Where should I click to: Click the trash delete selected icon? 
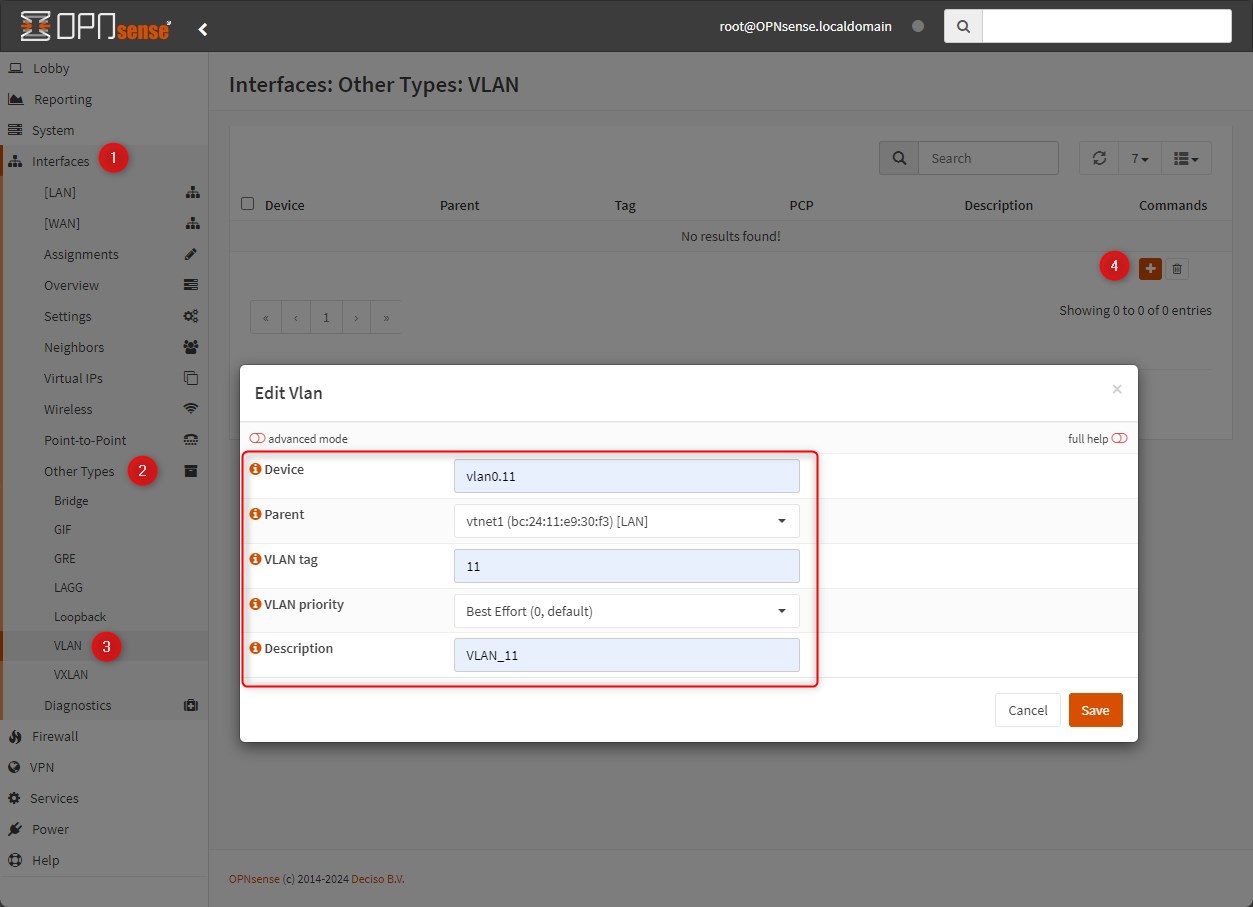tap(1177, 268)
